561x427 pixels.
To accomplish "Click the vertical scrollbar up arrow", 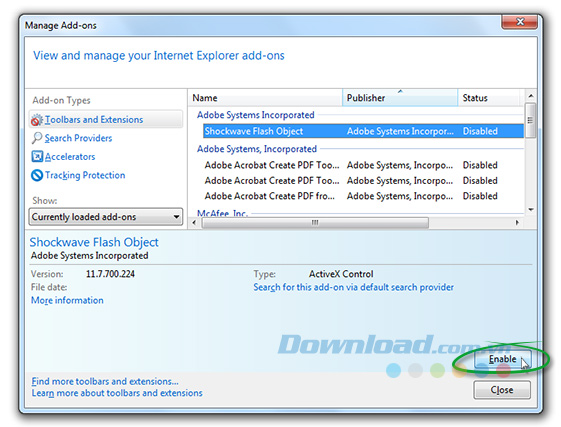I will coord(531,96).
